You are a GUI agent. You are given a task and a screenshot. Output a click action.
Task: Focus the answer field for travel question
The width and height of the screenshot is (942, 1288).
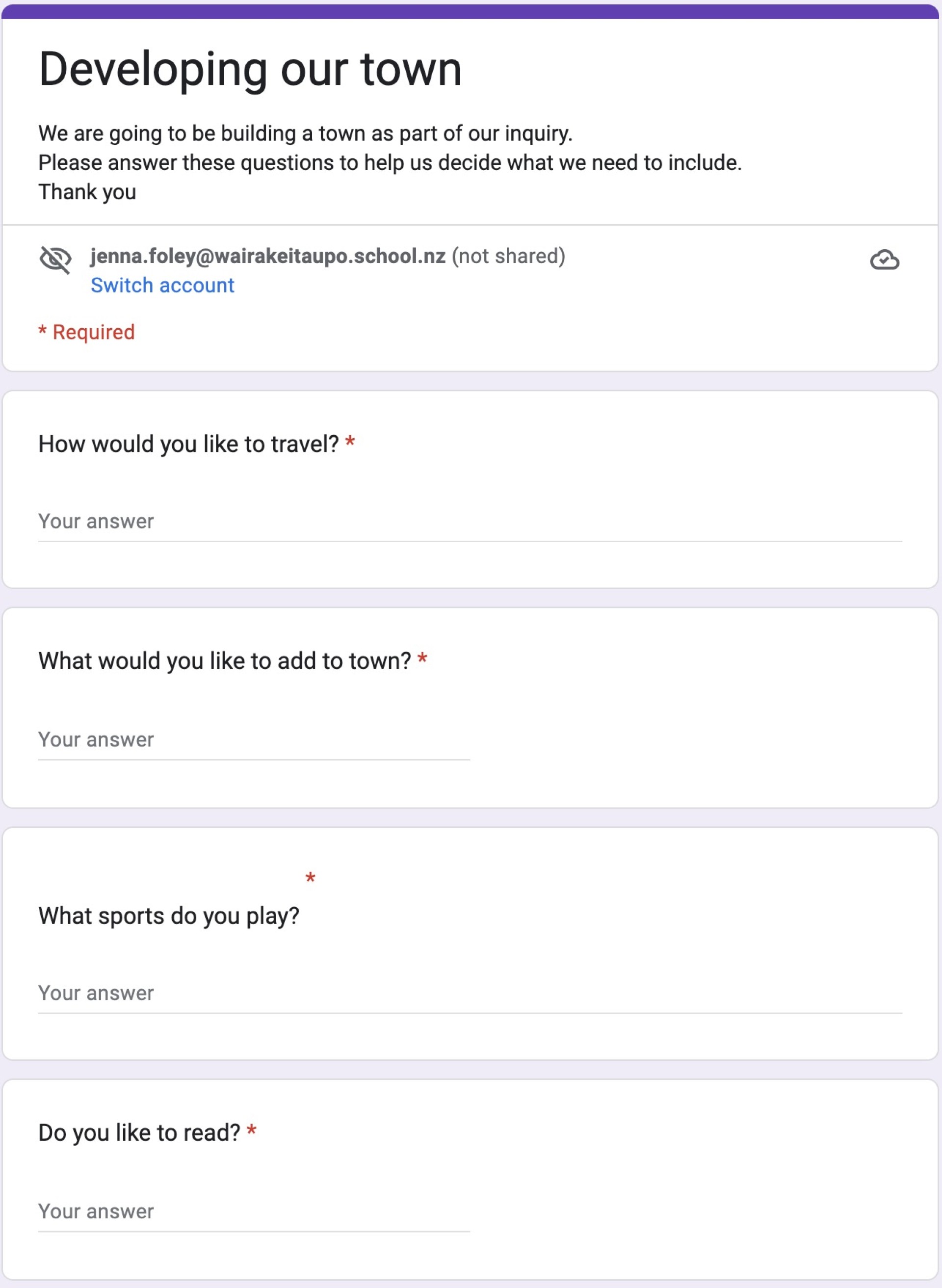point(470,522)
